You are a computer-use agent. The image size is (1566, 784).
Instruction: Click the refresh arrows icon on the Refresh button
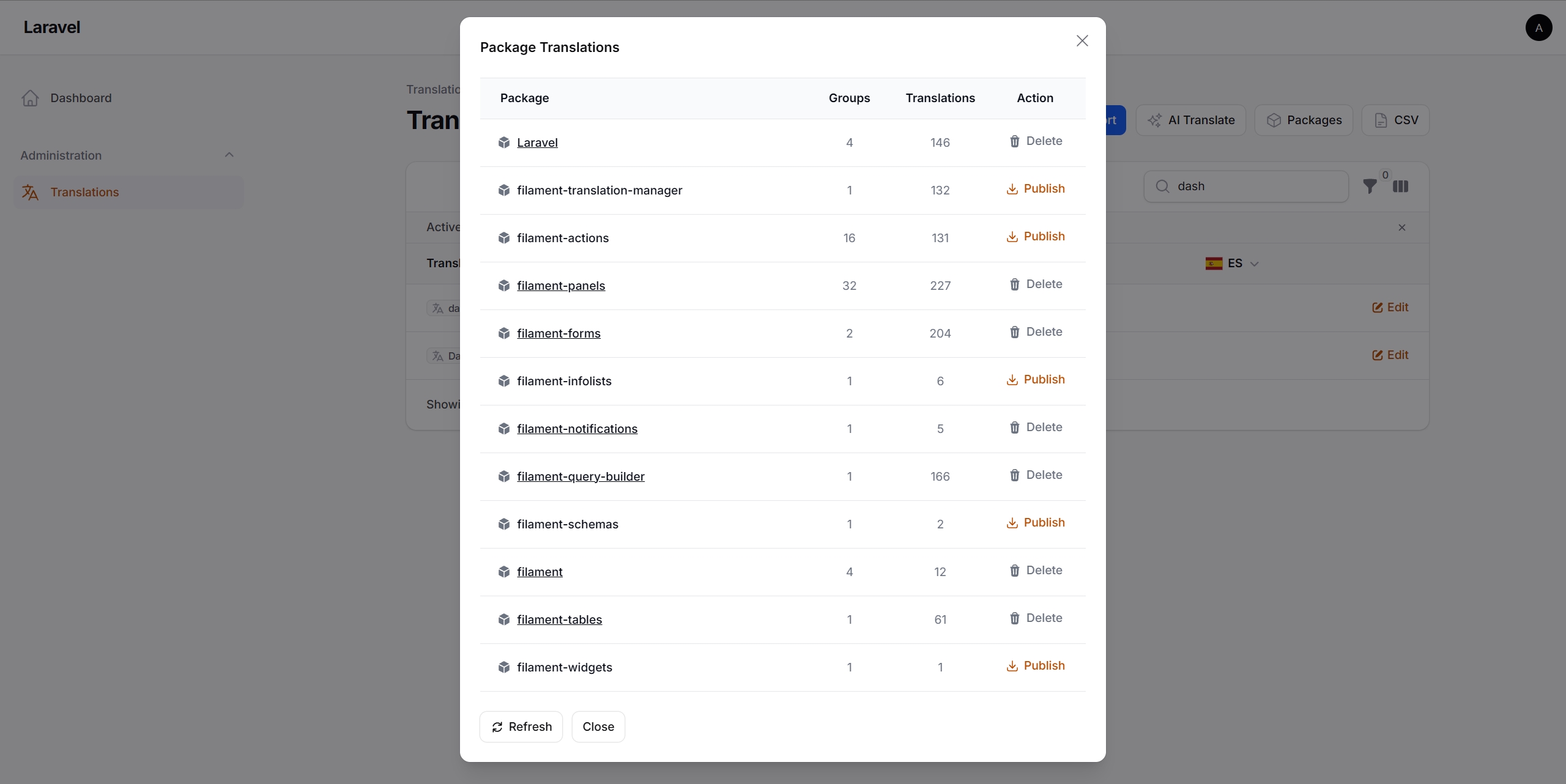497,727
